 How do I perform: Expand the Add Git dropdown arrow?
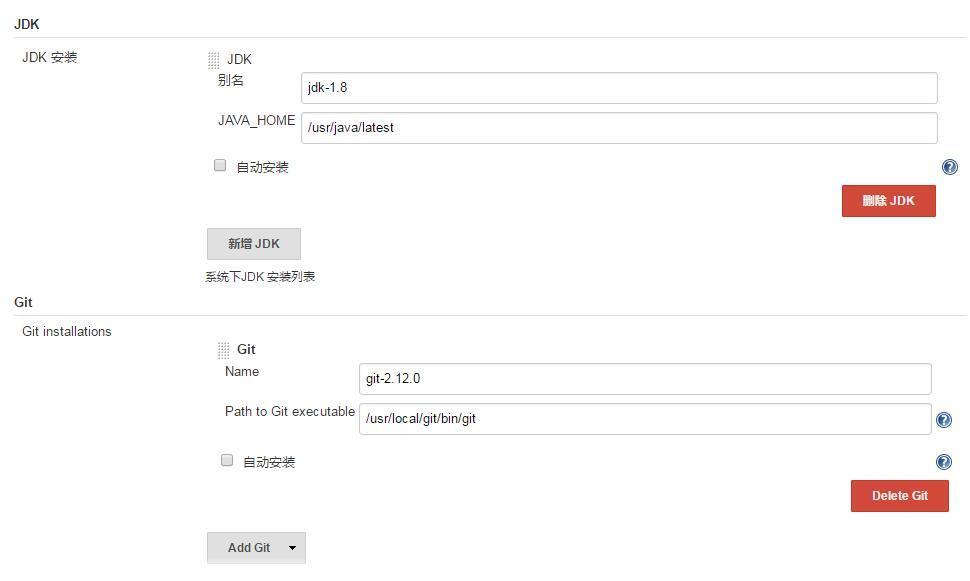[292, 548]
